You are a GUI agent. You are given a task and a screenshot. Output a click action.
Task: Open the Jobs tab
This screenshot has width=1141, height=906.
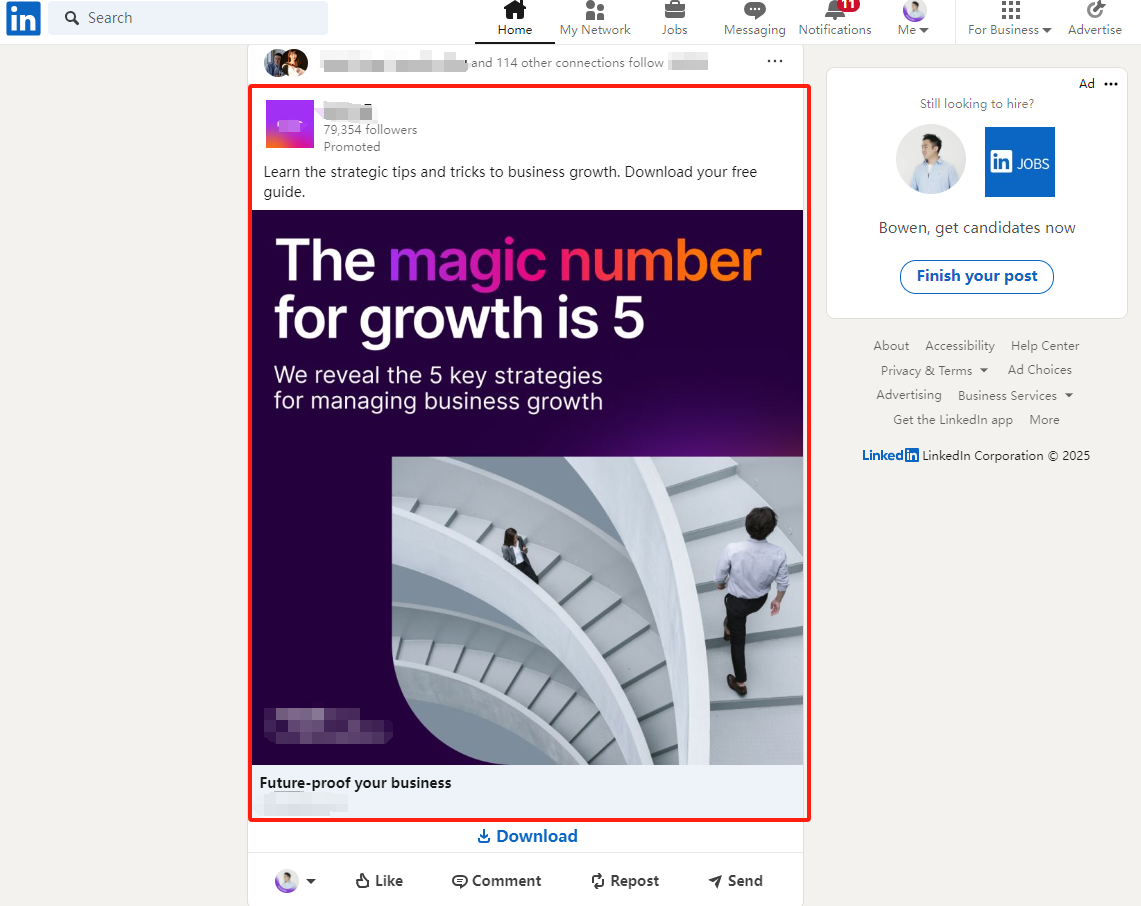point(674,20)
